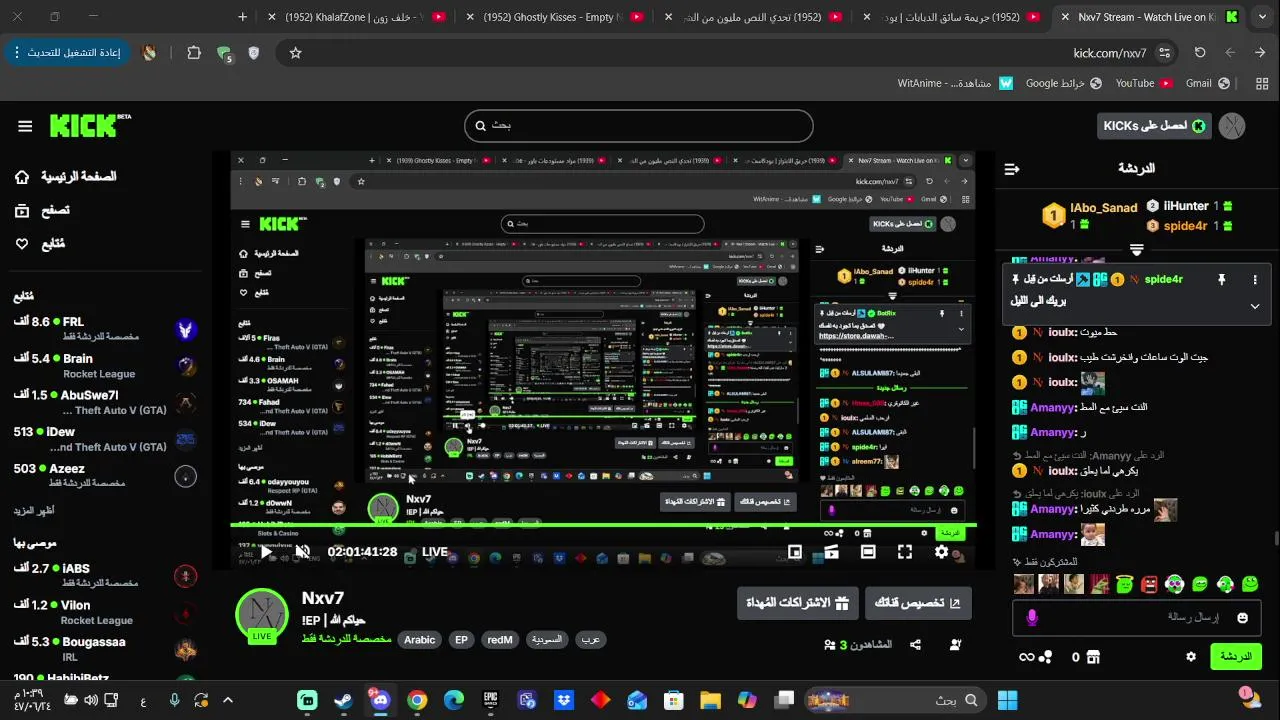Image resolution: width=1280 pixels, height=720 pixels.
Task: Collapse the الدردشة chat panel icon
Action: tap(1011, 169)
